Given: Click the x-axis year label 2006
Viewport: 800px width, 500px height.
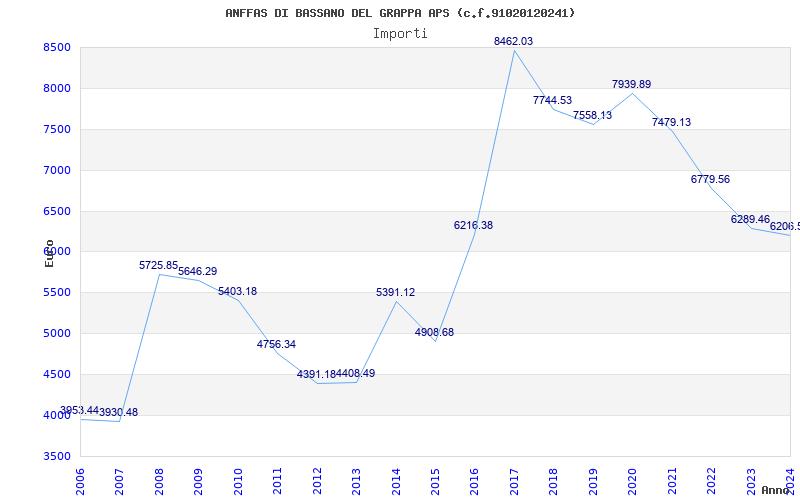Looking at the screenshot, I should (x=80, y=481).
